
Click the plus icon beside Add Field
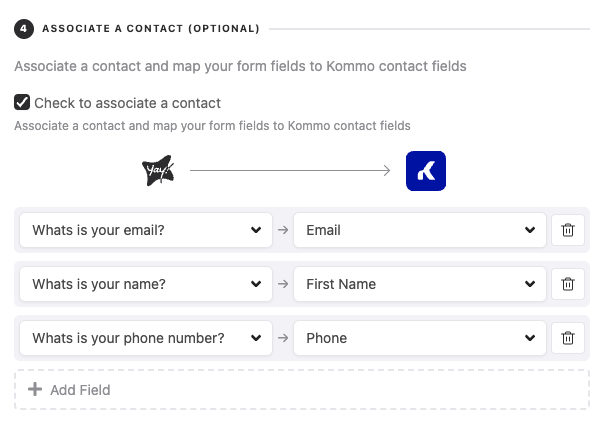click(35, 389)
